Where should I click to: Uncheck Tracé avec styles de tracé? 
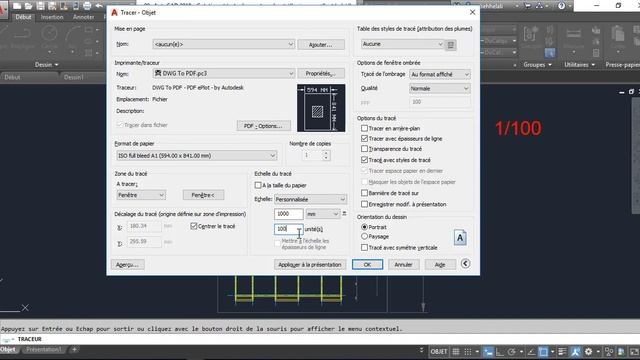coord(364,160)
